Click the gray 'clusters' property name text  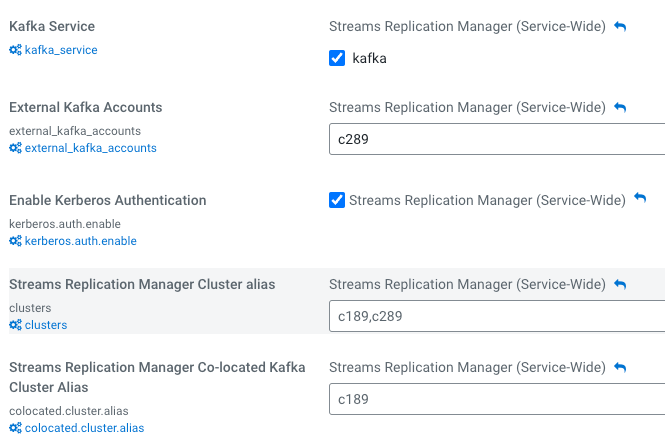pos(30,308)
